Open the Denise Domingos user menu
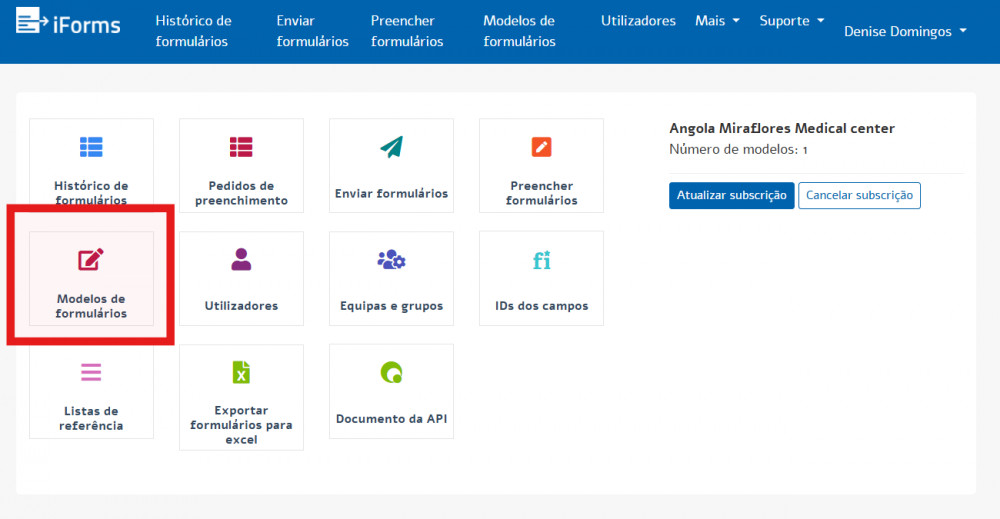The image size is (1000, 519). coord(905,31)
